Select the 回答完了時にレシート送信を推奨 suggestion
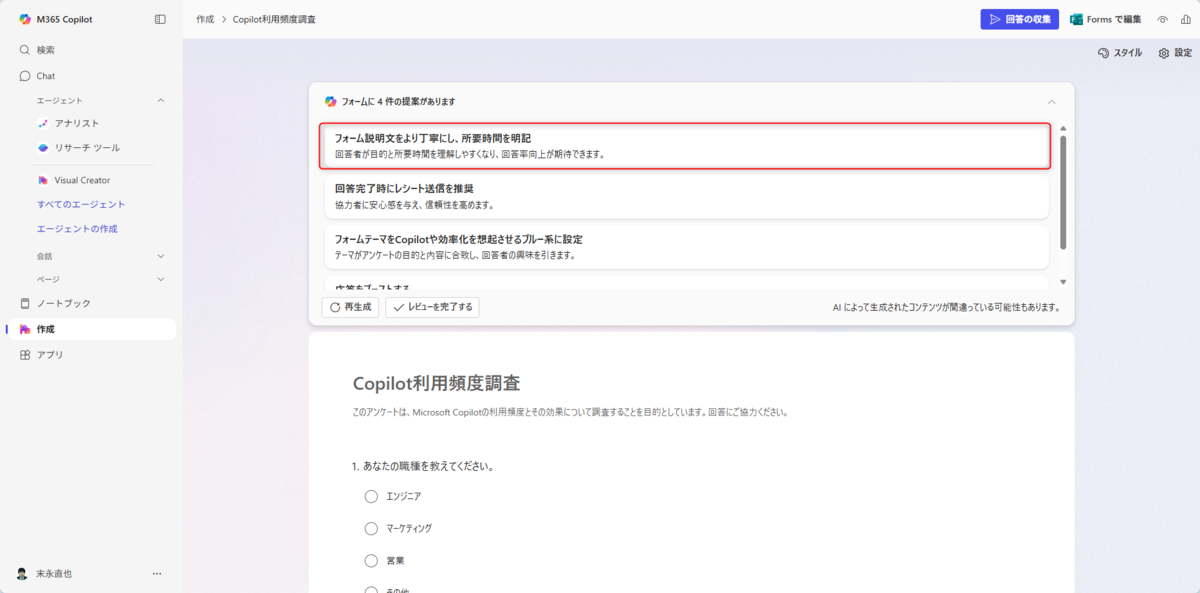This screenshot has height=593, width=1200. click(x=685, y=196)
